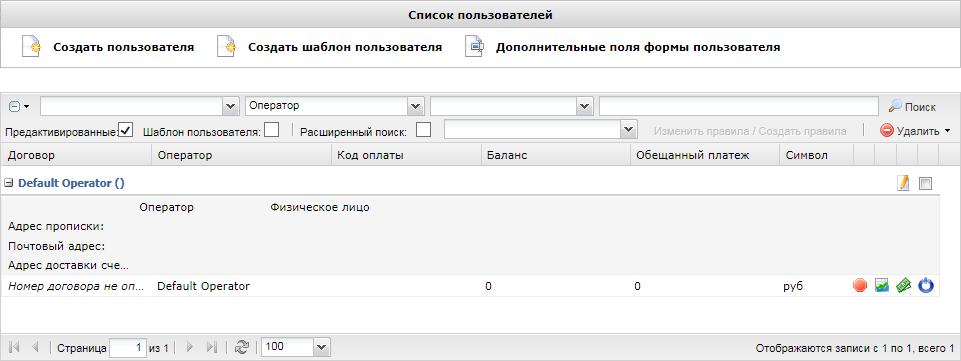
Task: Click the Создать пользователя document icon
Action: 31,47
